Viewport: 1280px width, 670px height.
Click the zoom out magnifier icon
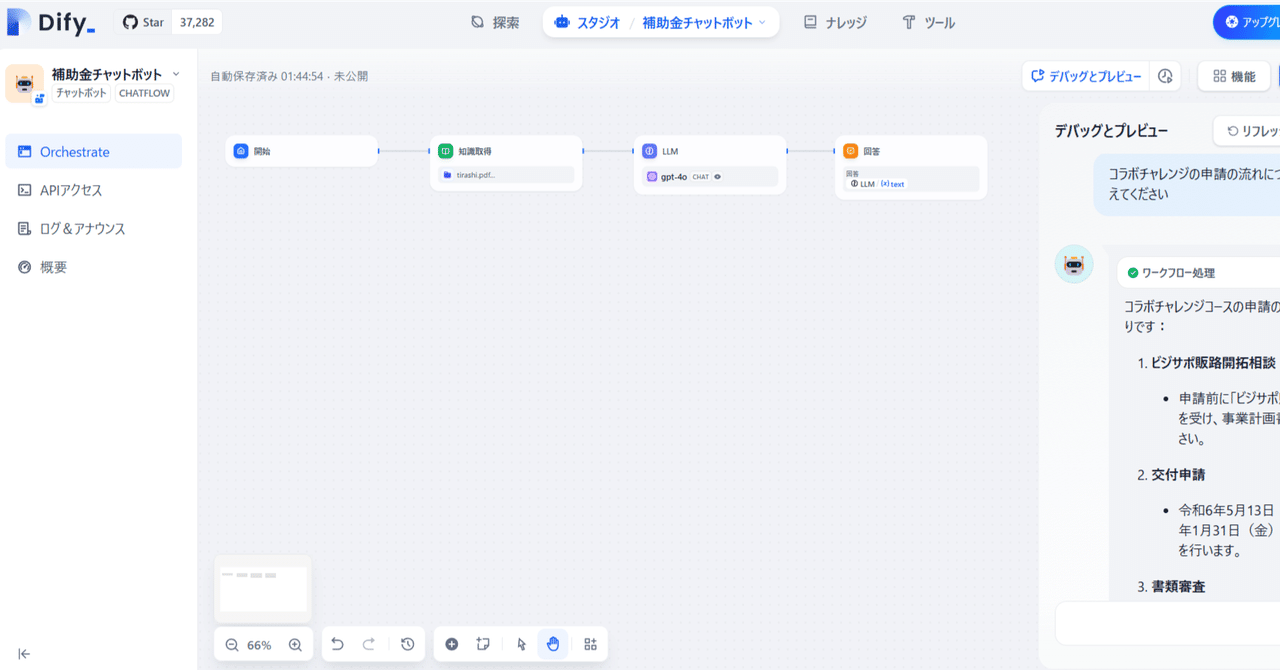(x=232, y=644)
